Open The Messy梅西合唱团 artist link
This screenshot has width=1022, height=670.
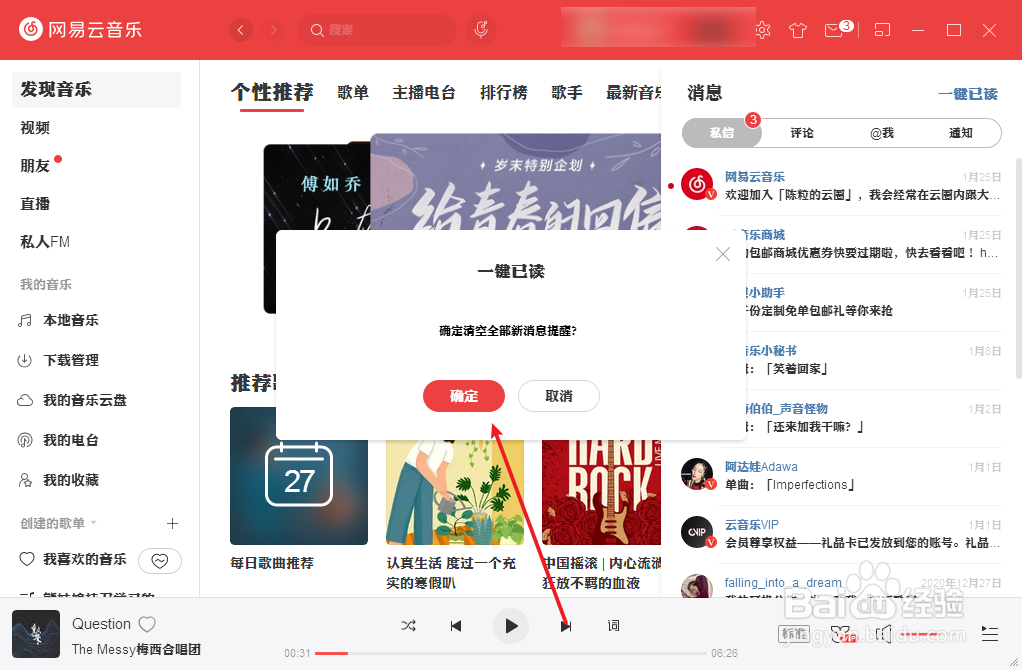pyautogui.click(x=136, y=649)
